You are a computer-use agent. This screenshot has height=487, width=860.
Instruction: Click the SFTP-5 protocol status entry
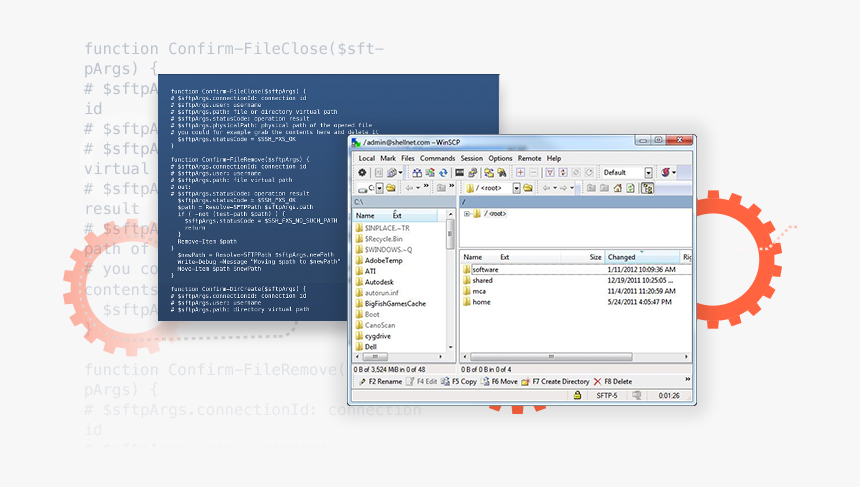607,395
